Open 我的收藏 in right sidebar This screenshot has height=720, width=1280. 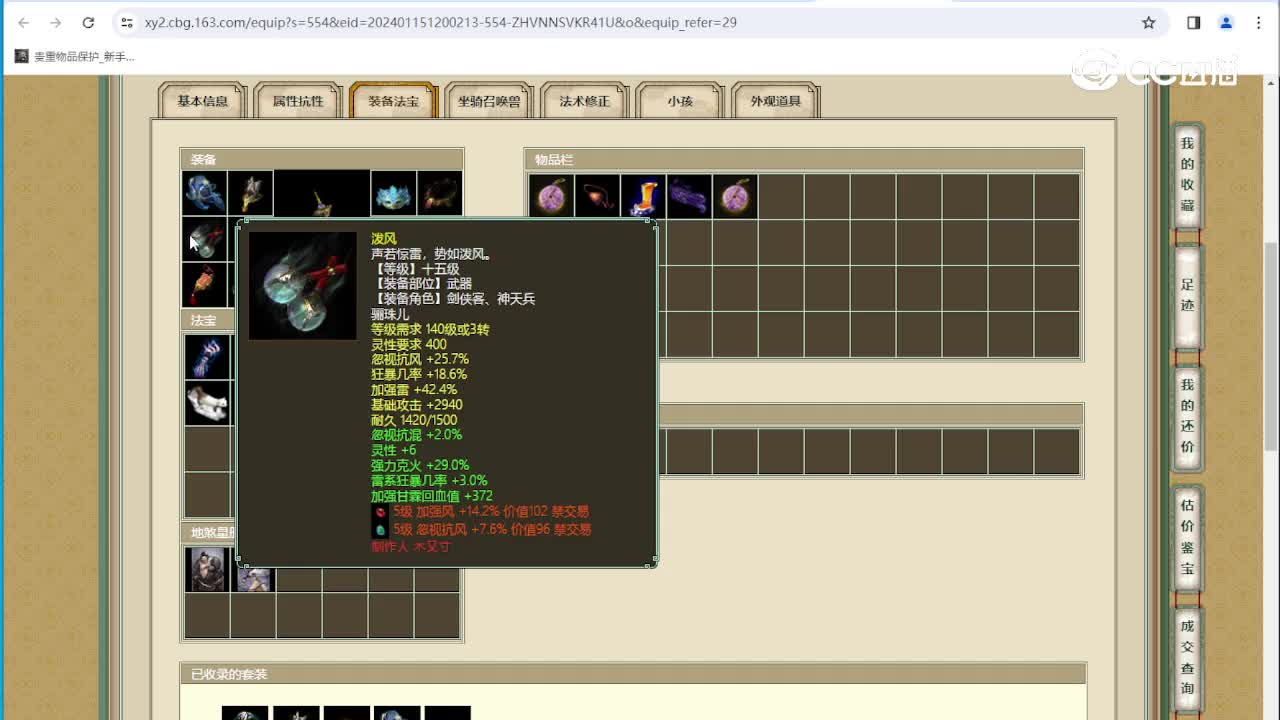coord(1187,175)
